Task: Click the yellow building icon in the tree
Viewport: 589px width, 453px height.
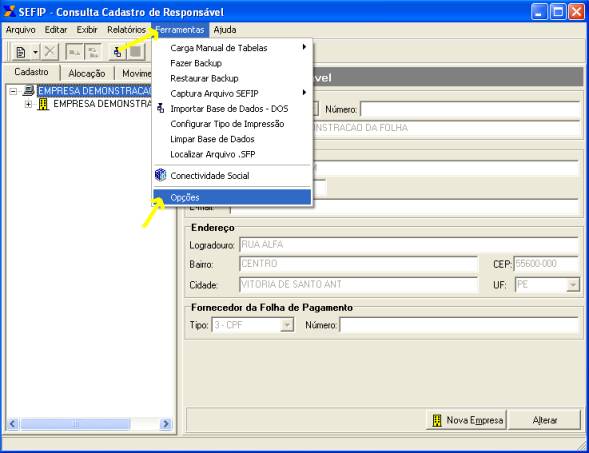Action: [x=43, y=104]
